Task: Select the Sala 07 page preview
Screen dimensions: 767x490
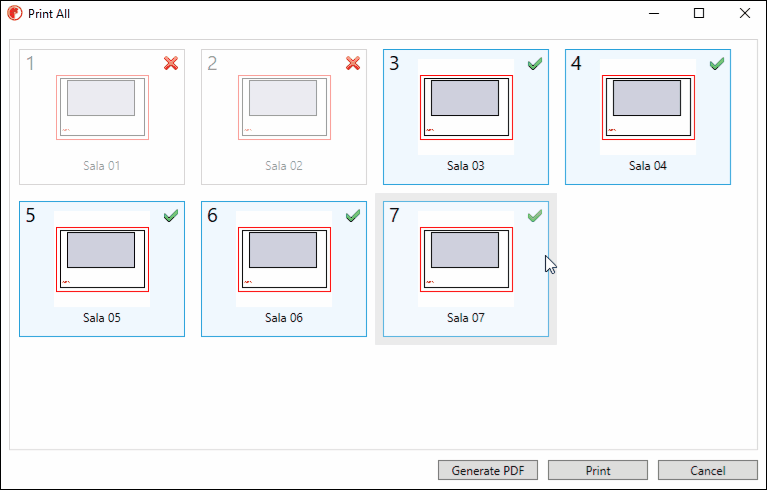Action: click(466, 260)
